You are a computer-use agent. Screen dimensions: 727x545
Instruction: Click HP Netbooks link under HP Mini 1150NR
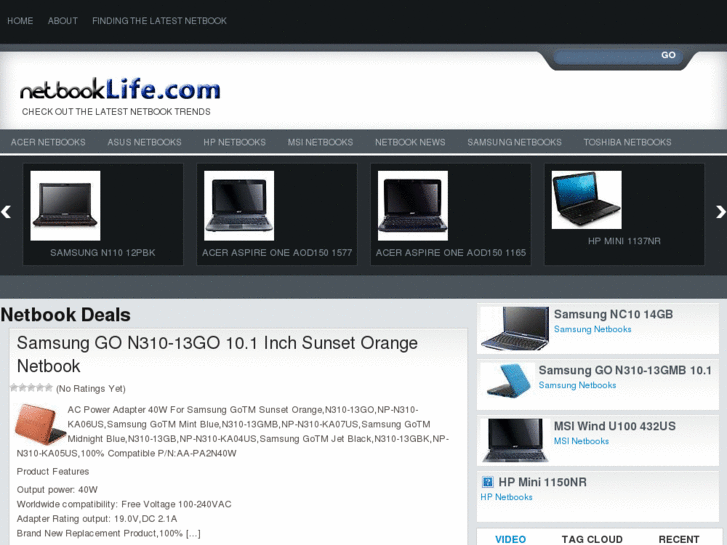(506, 497)
